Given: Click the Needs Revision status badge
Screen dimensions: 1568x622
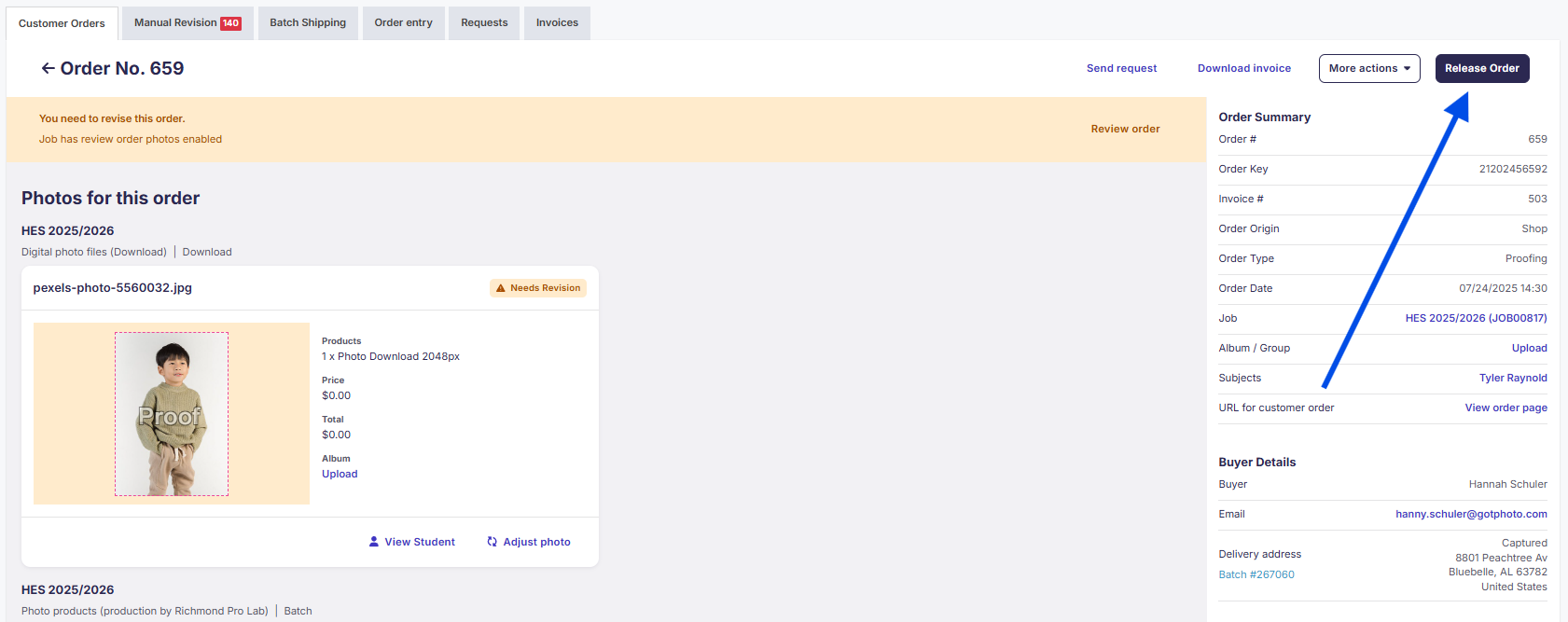Looking at the screenshot, I should coord(538,288).
